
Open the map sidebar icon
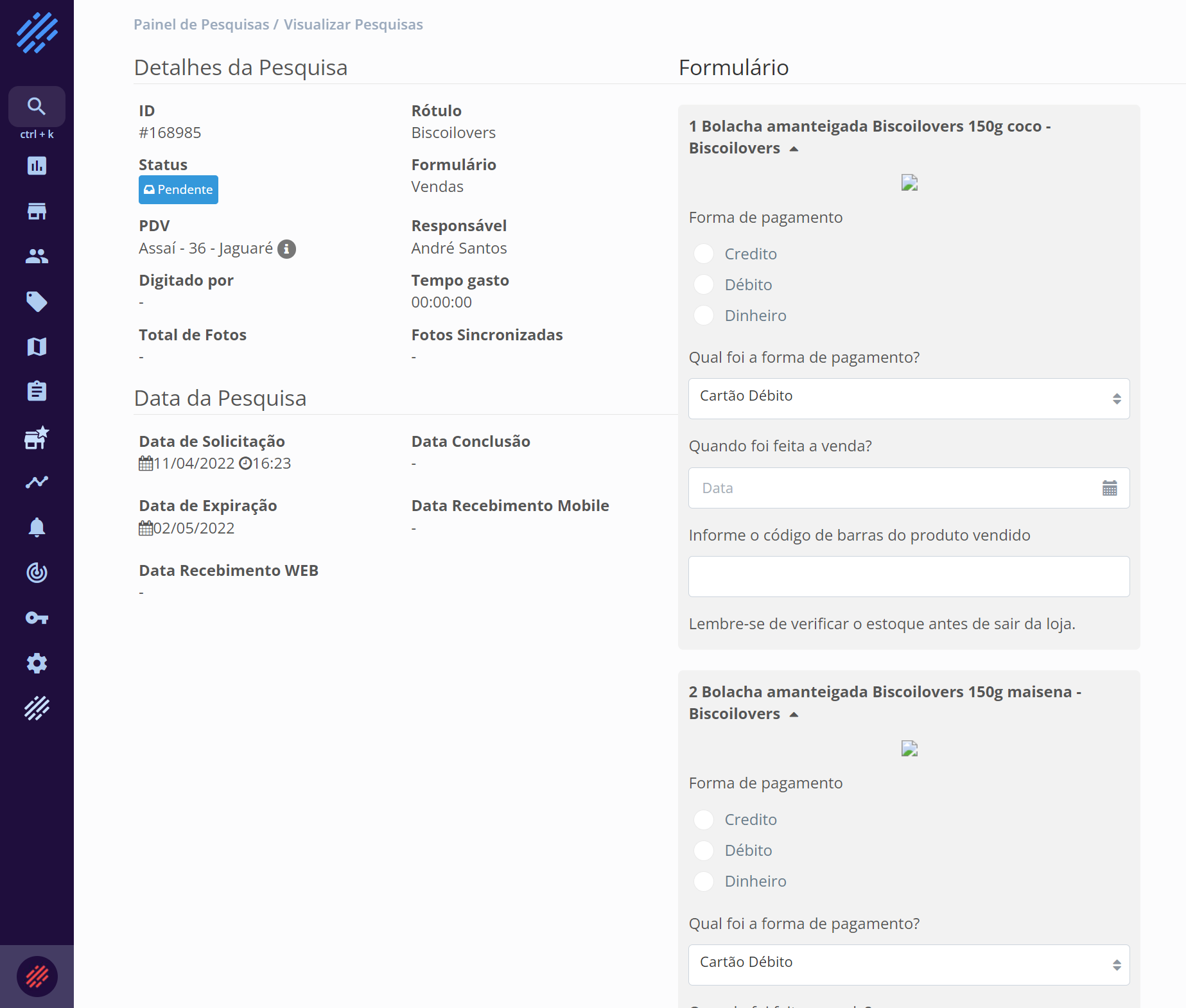click(37, 347)
